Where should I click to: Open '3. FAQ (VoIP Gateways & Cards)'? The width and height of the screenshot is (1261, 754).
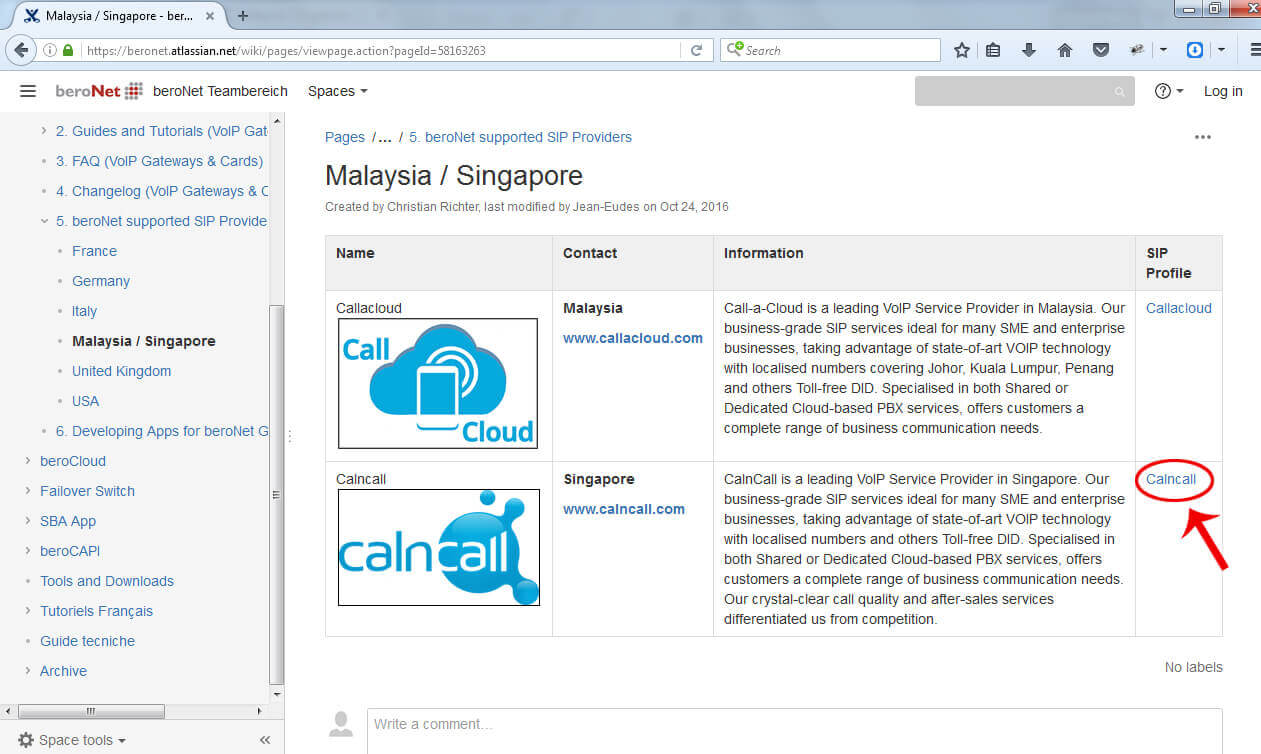159,161
